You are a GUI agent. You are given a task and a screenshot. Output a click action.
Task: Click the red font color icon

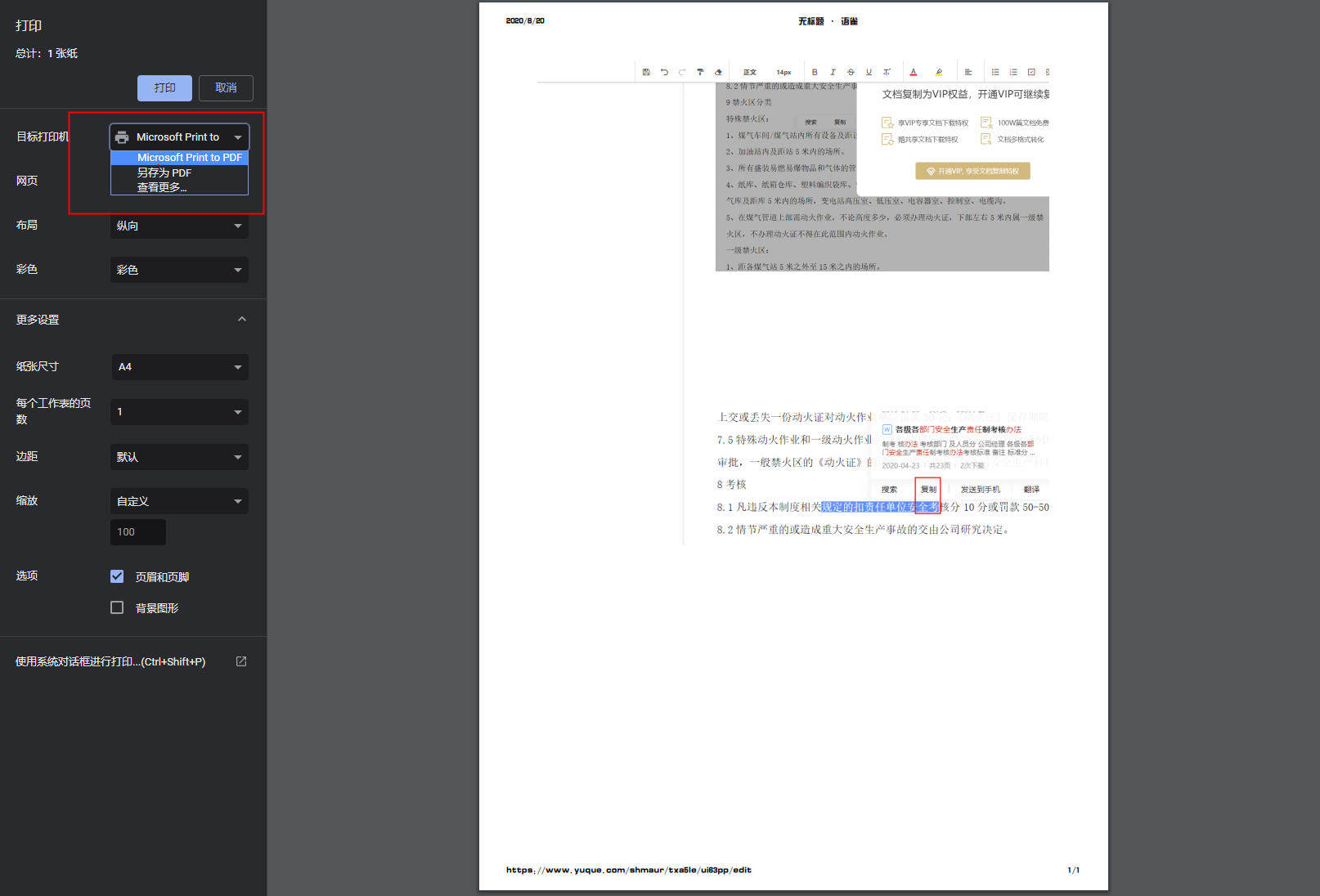(914, 72)
